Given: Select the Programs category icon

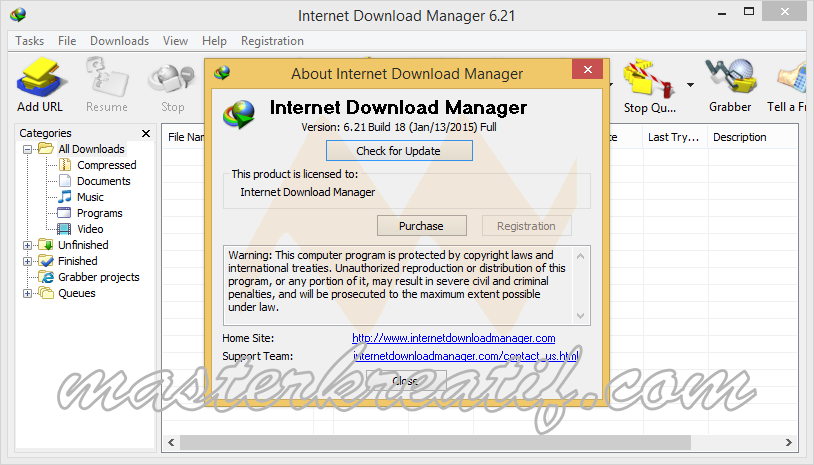Looking at the screenshot, I should tap(64, 213).
